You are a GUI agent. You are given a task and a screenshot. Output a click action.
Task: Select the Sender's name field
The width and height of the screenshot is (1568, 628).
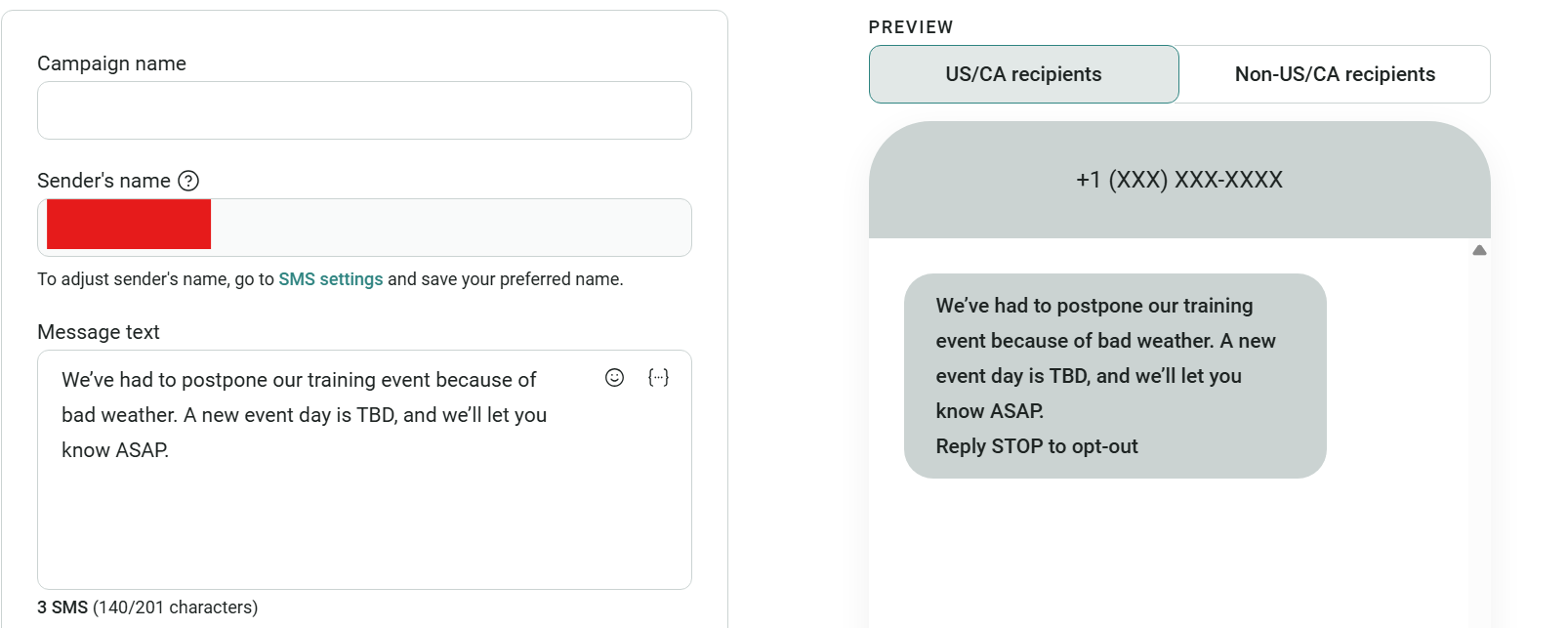[x=363, y=227]
